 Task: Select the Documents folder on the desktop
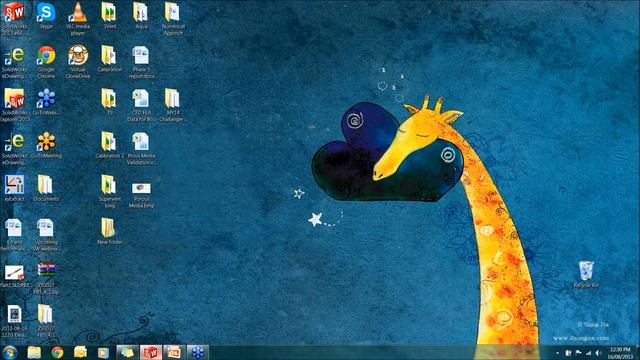pyautogui.click(x=46, y=188)
